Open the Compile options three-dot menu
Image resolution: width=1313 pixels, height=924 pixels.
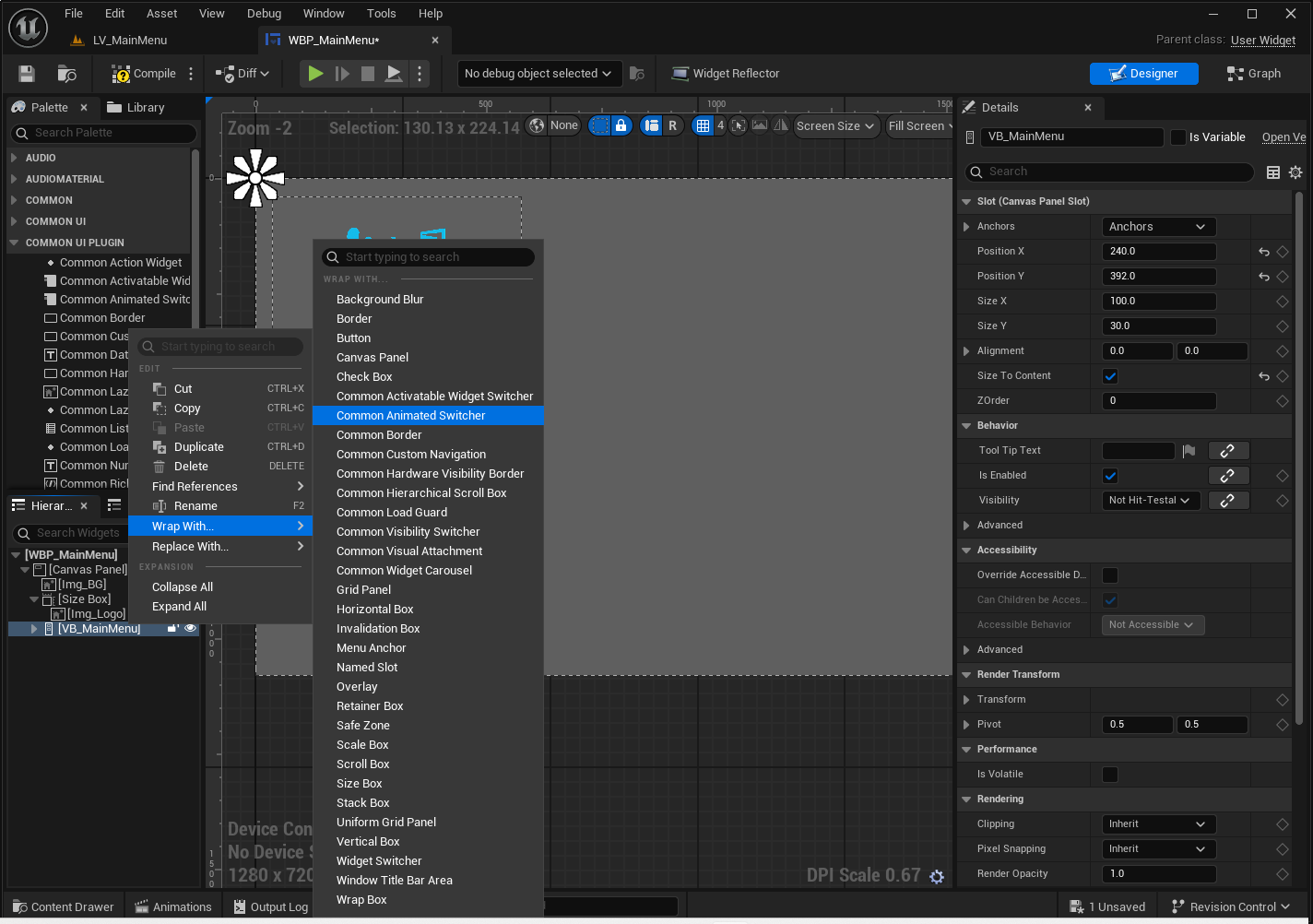coord(191,74)
